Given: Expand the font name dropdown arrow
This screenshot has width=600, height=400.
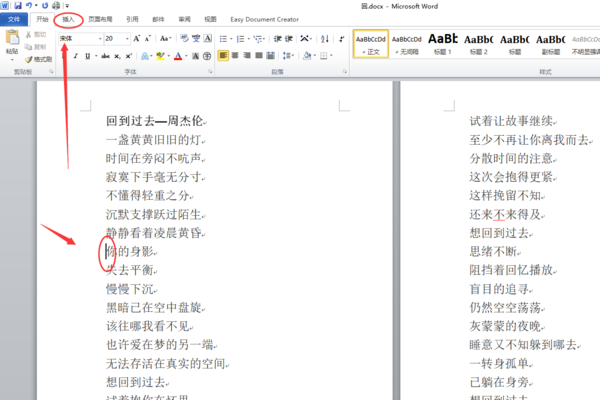Looking at the screenshot, I should 100,38.
